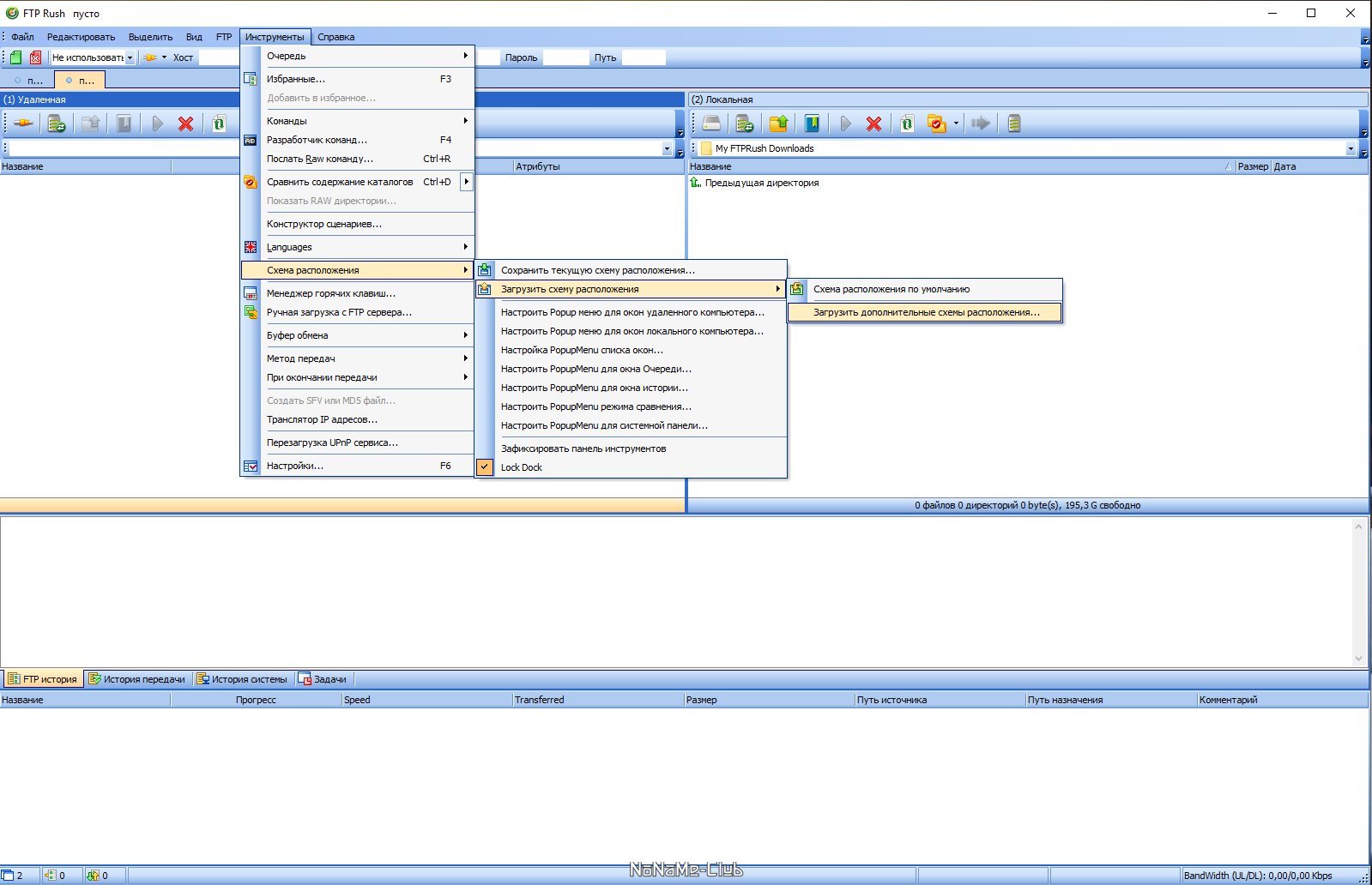Expand the Очередь submenu
Viewport: 1372px width, 885px height.
[357, 56]
